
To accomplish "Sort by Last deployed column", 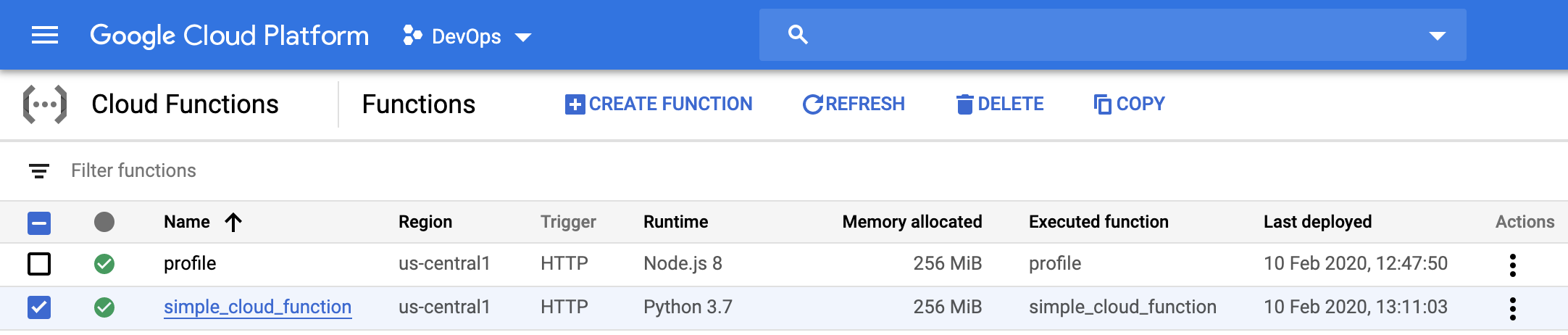I will [x=1318, y=222].
